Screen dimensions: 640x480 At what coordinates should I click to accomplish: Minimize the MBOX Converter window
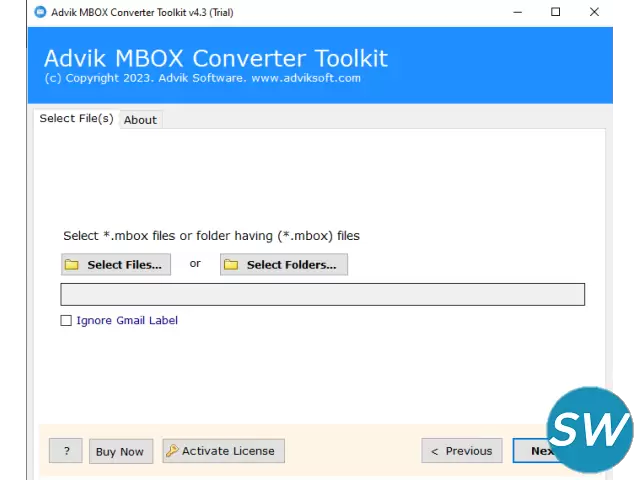click(517, 12)
